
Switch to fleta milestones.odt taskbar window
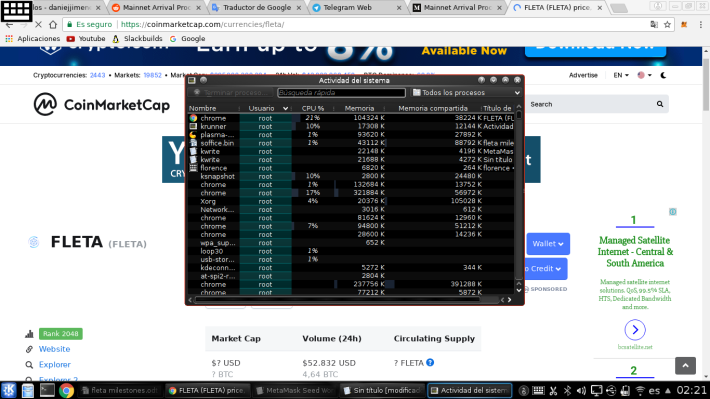coord(120,390)
